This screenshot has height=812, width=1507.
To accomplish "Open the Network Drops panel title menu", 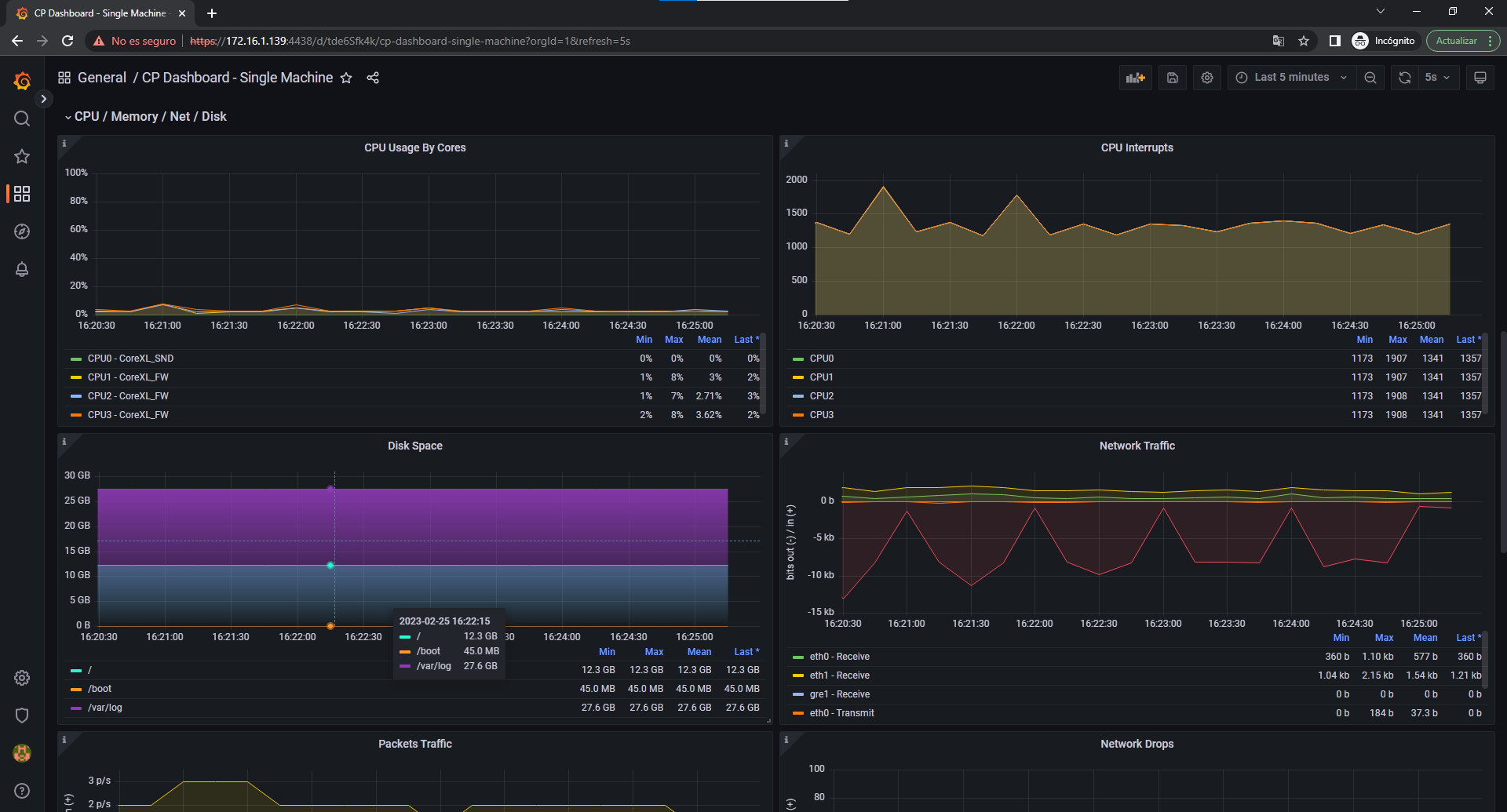I will click(1137, 744).
